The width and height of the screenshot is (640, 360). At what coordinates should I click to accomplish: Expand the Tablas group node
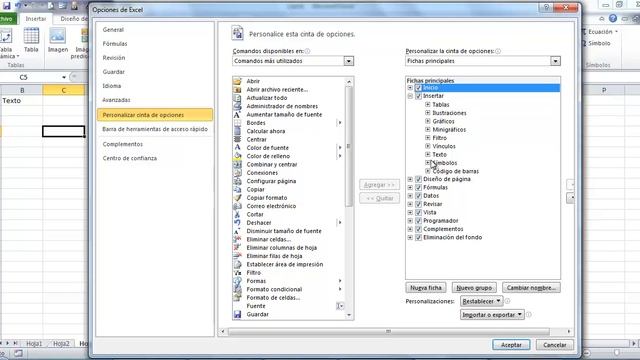[428, 104]
